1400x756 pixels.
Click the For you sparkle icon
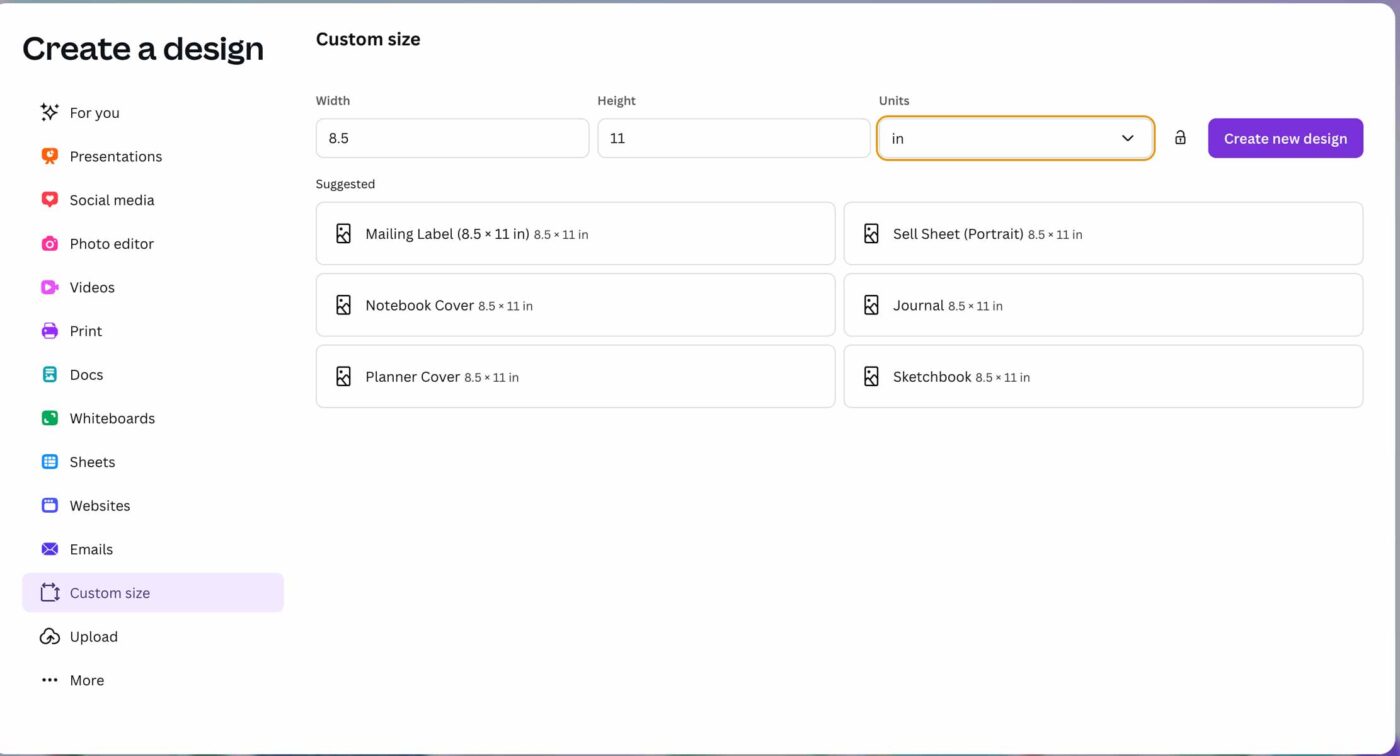[x=49, y=113]
